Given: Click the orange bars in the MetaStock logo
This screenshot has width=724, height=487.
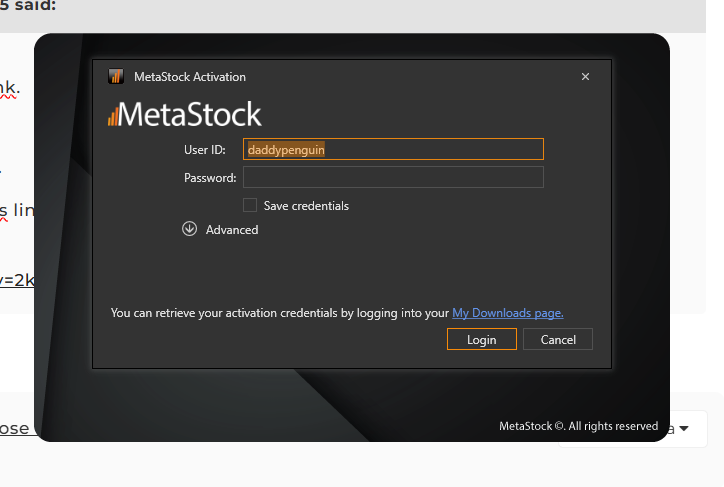Looking at the screenshot, I should point(113,115).
